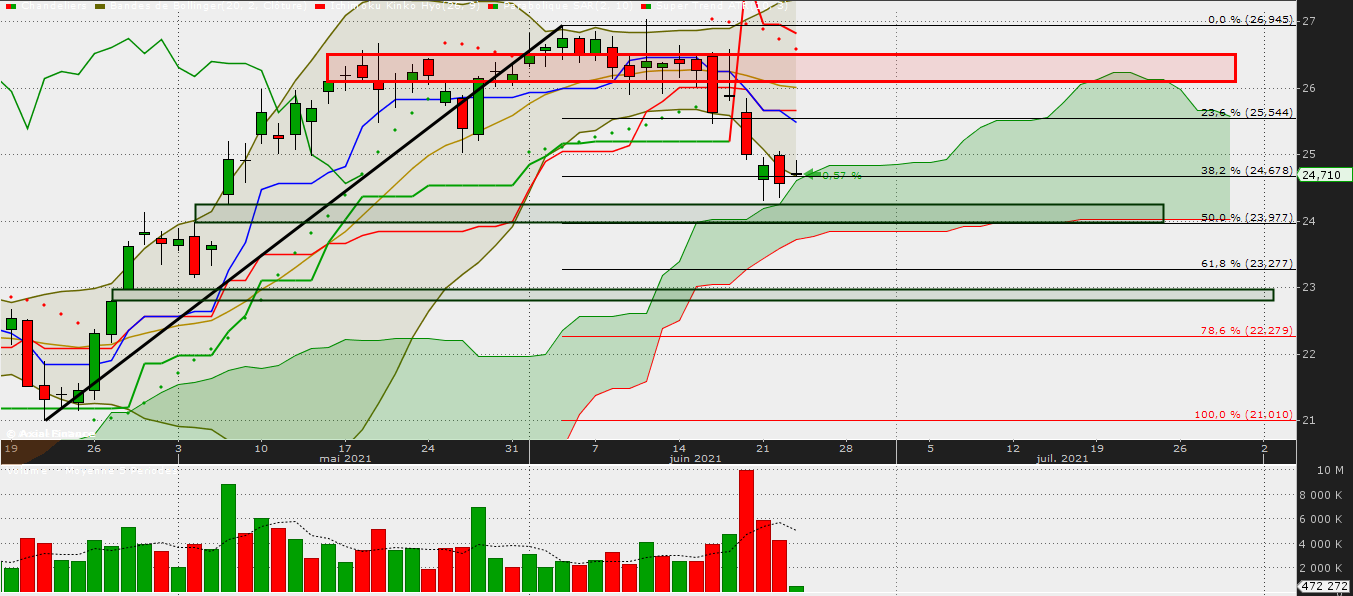This screenshot has height=596, width=1353.
Task: Select the Parabolique SAR legend entry
Action: (567, 5)
